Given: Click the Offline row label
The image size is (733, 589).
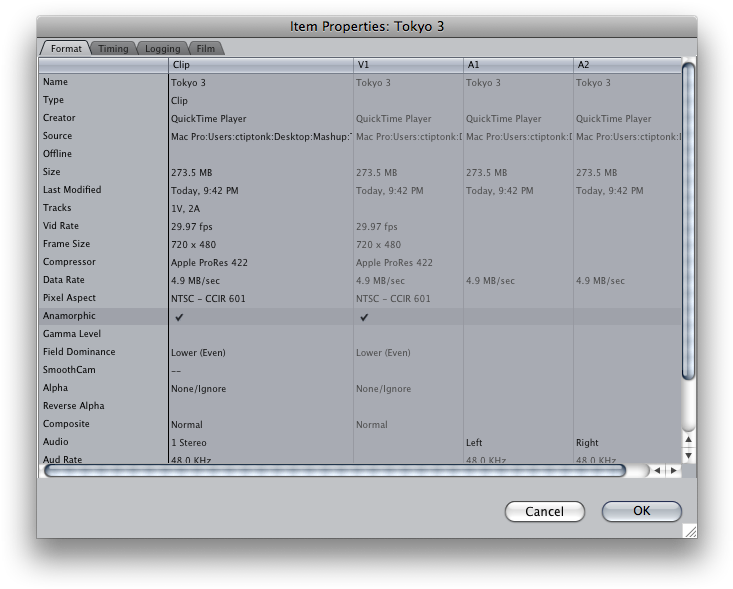Looking at the screenshot, I should [x=57, y=154].
